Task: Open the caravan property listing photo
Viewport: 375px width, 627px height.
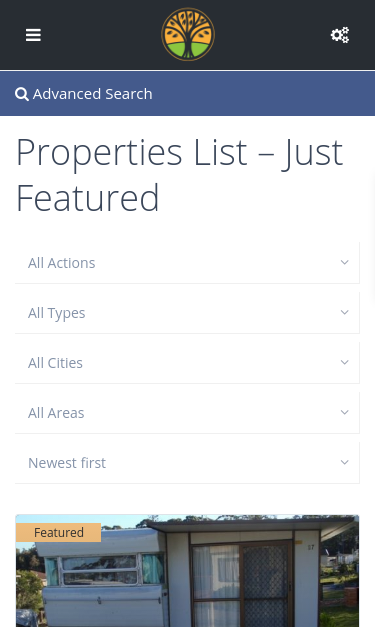Action: (188, 571)
